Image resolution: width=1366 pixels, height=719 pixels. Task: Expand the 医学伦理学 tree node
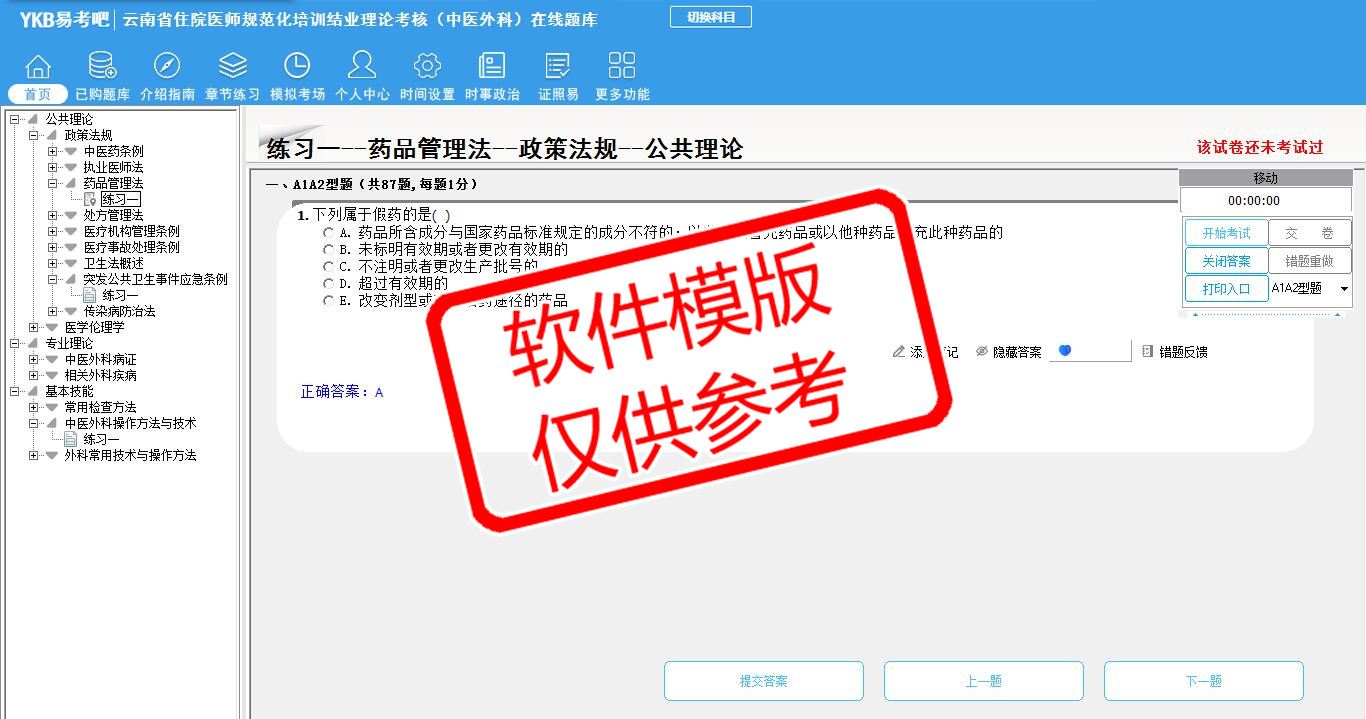34,327
